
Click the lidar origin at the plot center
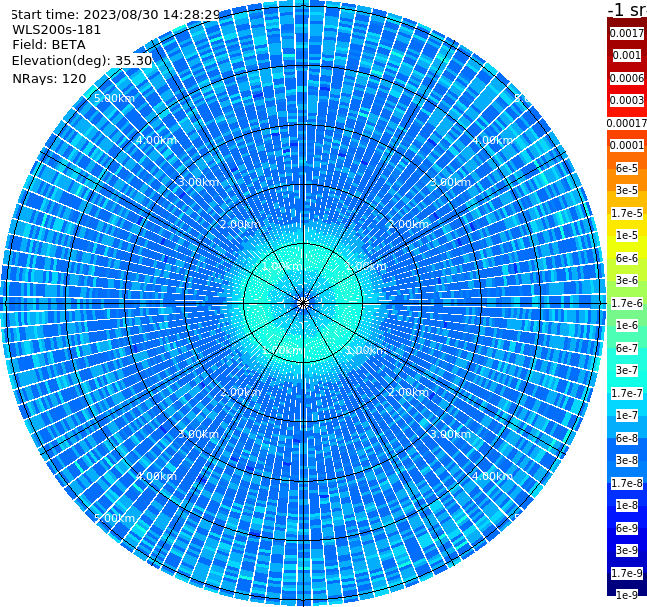(303, 303)
